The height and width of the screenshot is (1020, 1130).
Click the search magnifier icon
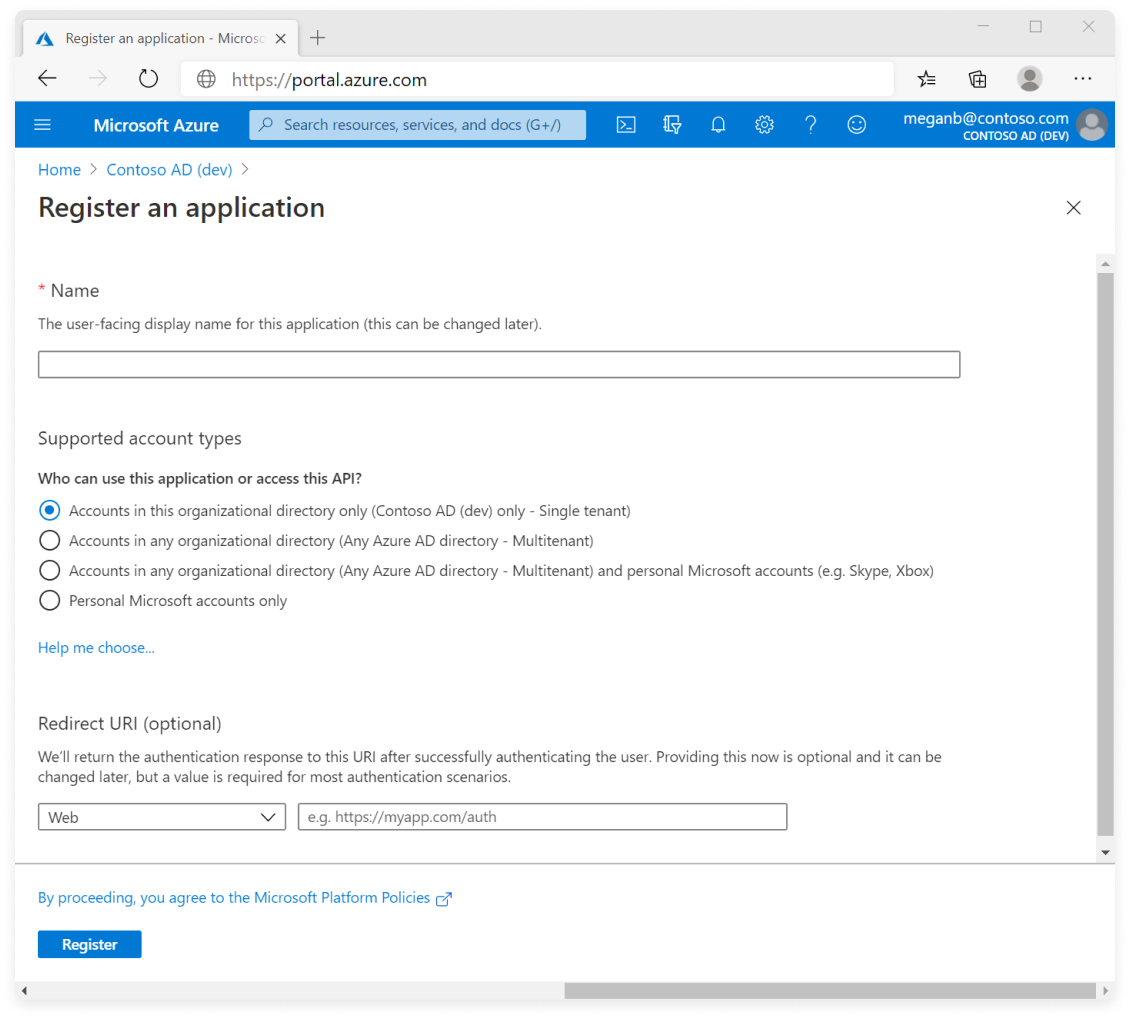click(x=266, y=125)
